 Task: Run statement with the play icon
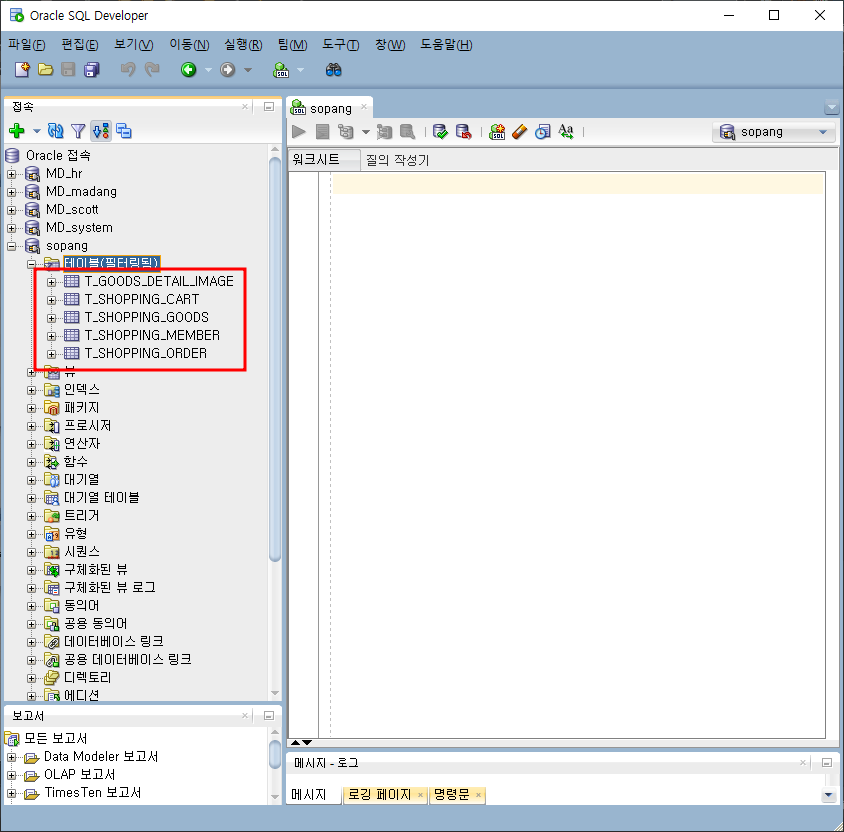pyautogui.click(x=299, y=131)
